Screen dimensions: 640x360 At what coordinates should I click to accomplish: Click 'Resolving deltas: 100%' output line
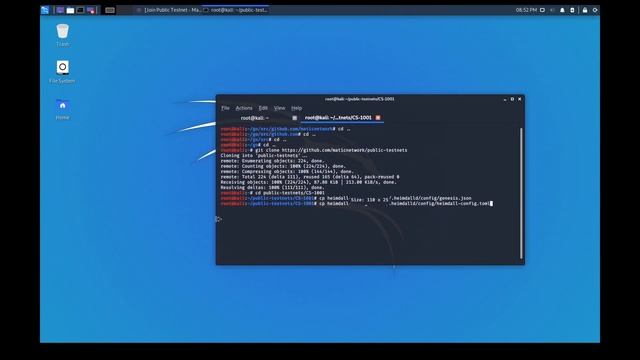point(272,187)
